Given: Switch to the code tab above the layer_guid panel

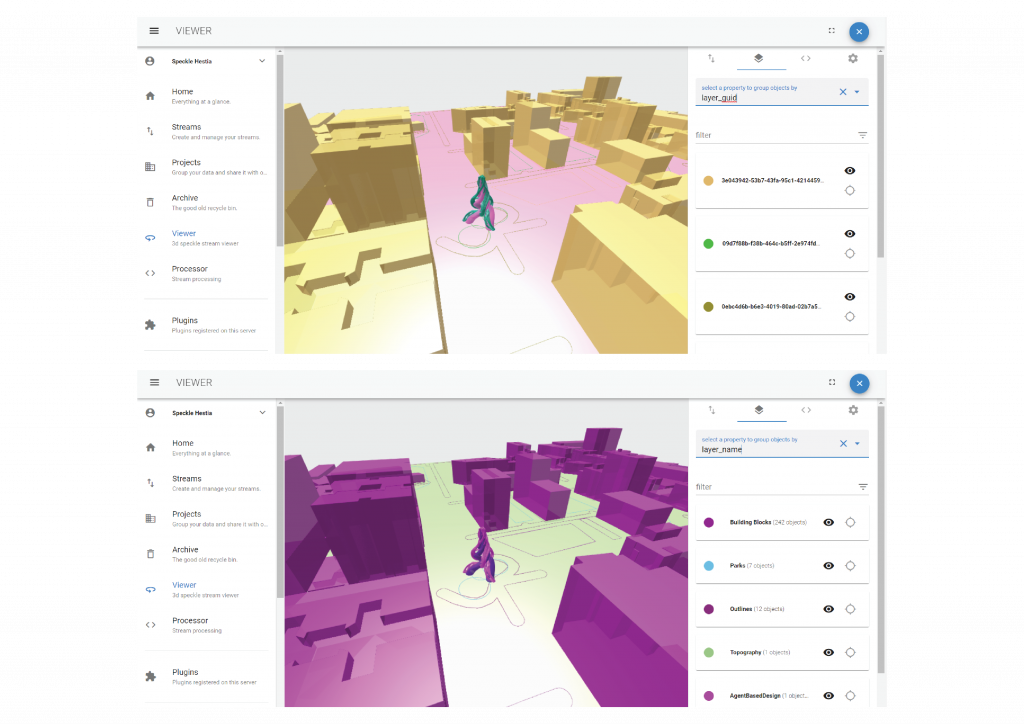Looking at the screenshot, I should pyautogui.click(x=806, y=59).
